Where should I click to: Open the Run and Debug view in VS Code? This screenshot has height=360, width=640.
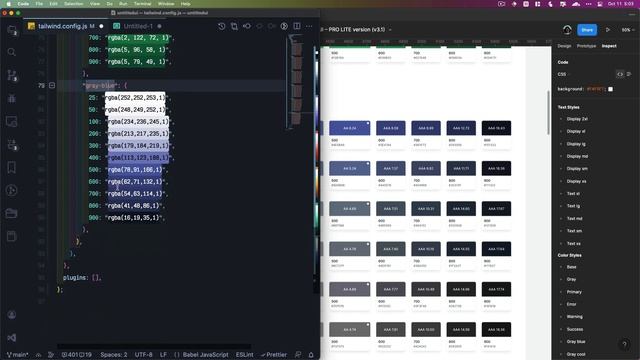[x=12, y=98]
